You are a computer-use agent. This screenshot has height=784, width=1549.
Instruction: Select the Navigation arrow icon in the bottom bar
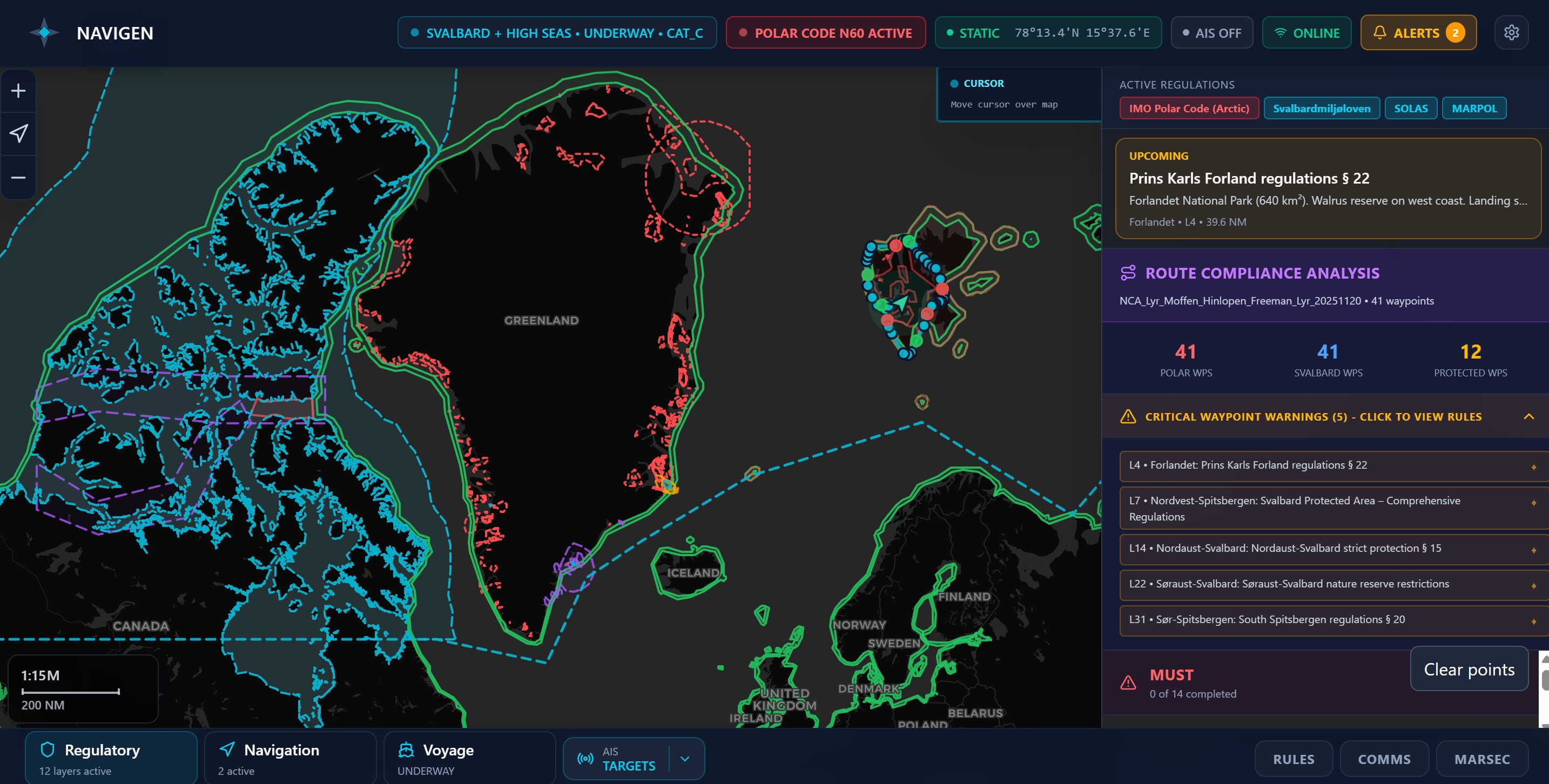227,750
